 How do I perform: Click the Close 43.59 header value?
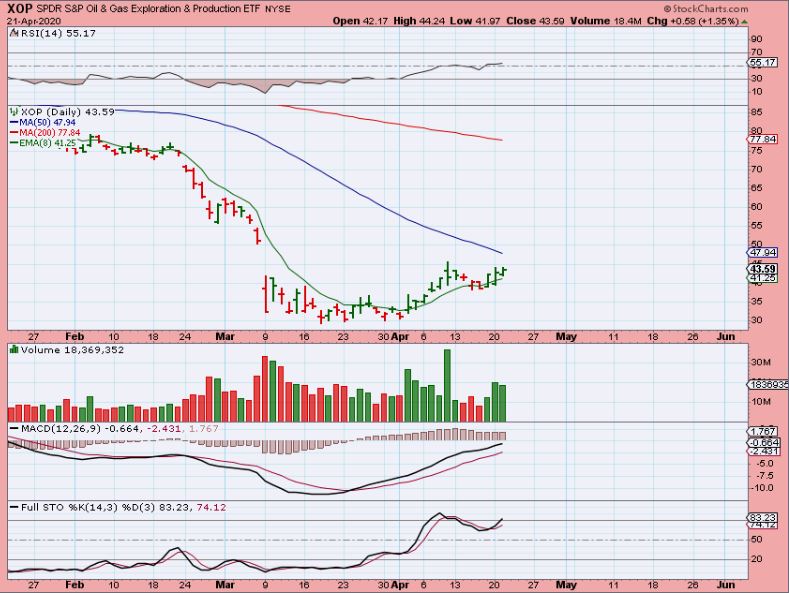click(535, 21)
